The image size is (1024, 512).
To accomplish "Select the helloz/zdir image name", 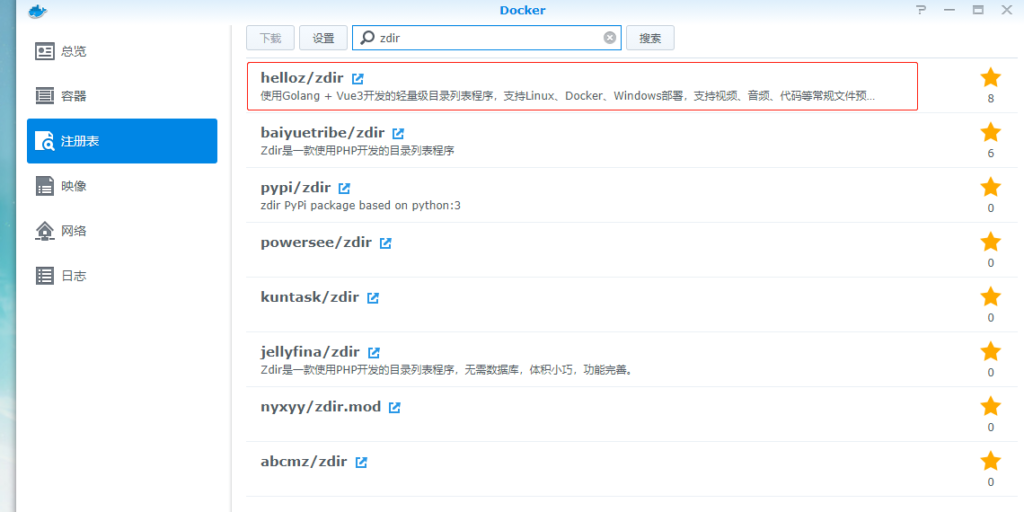I will [302, 78].
